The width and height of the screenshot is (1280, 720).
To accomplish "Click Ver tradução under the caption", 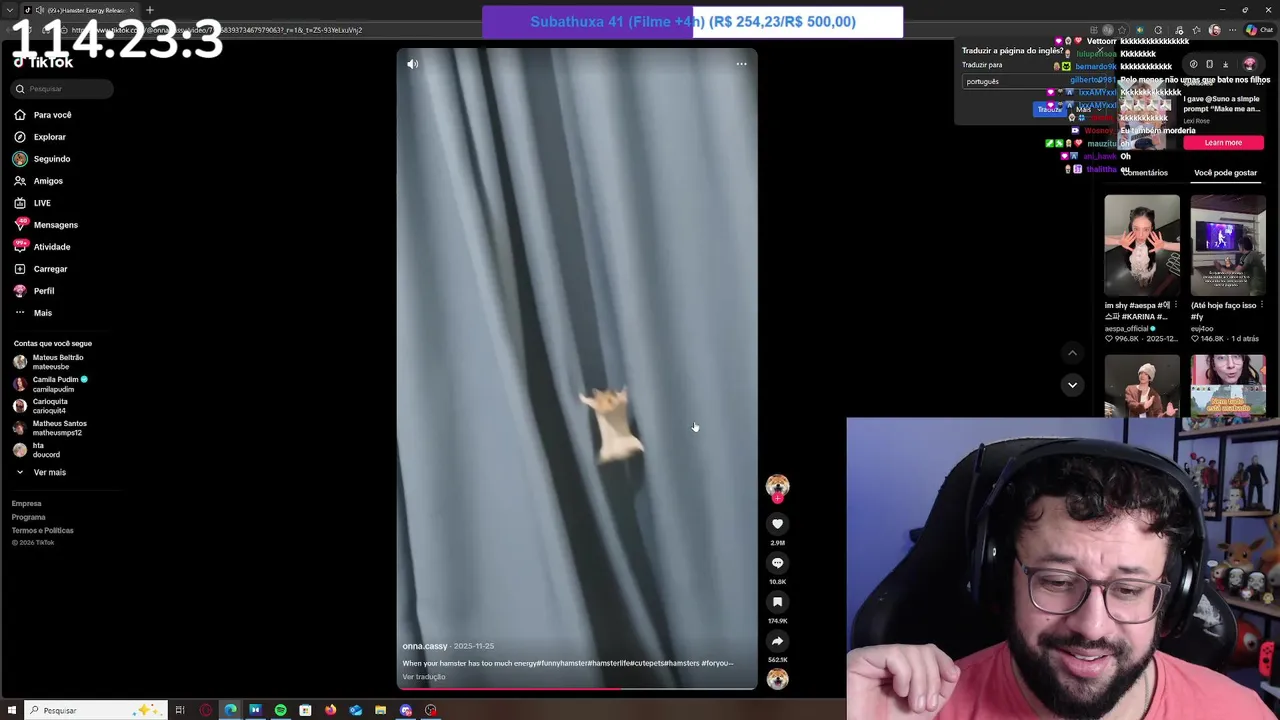I will tap(424, 677).
